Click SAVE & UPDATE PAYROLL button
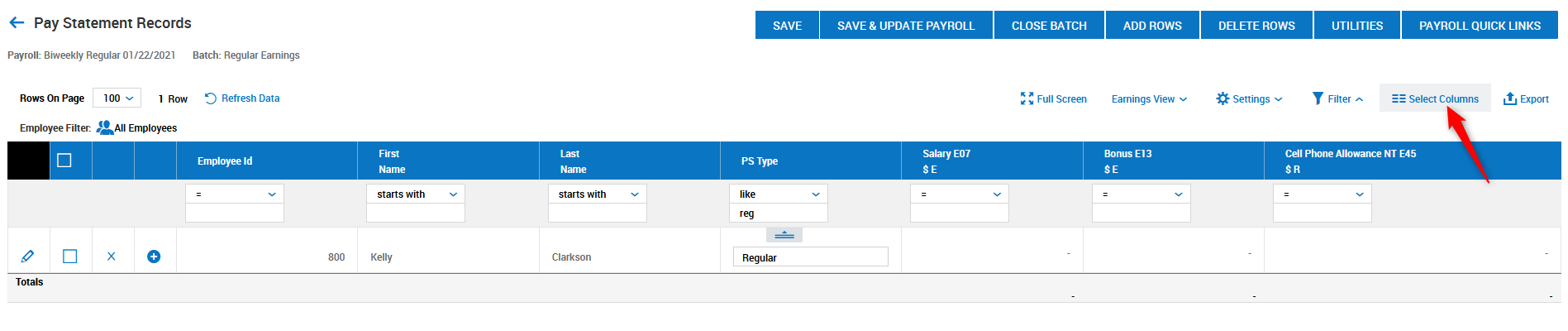This screenshot has height=331, width=1568. point(906,25)
